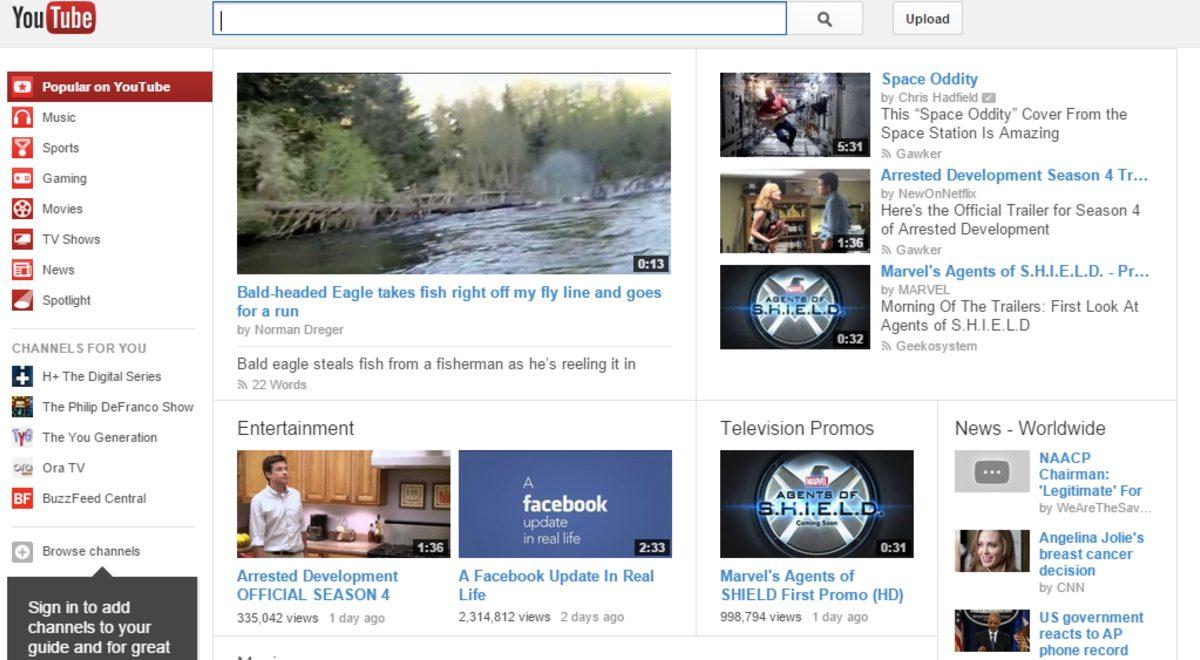1200x660 pixels.
Task: Open the Chris Hadfield channel link
Action: [938, 98]
